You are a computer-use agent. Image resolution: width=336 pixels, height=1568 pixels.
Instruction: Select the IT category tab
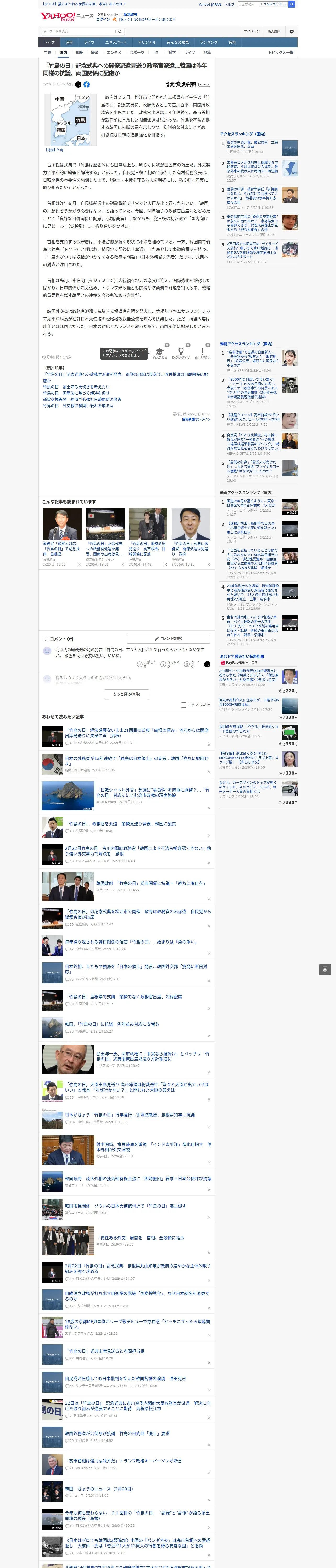[x=156, y=52]
